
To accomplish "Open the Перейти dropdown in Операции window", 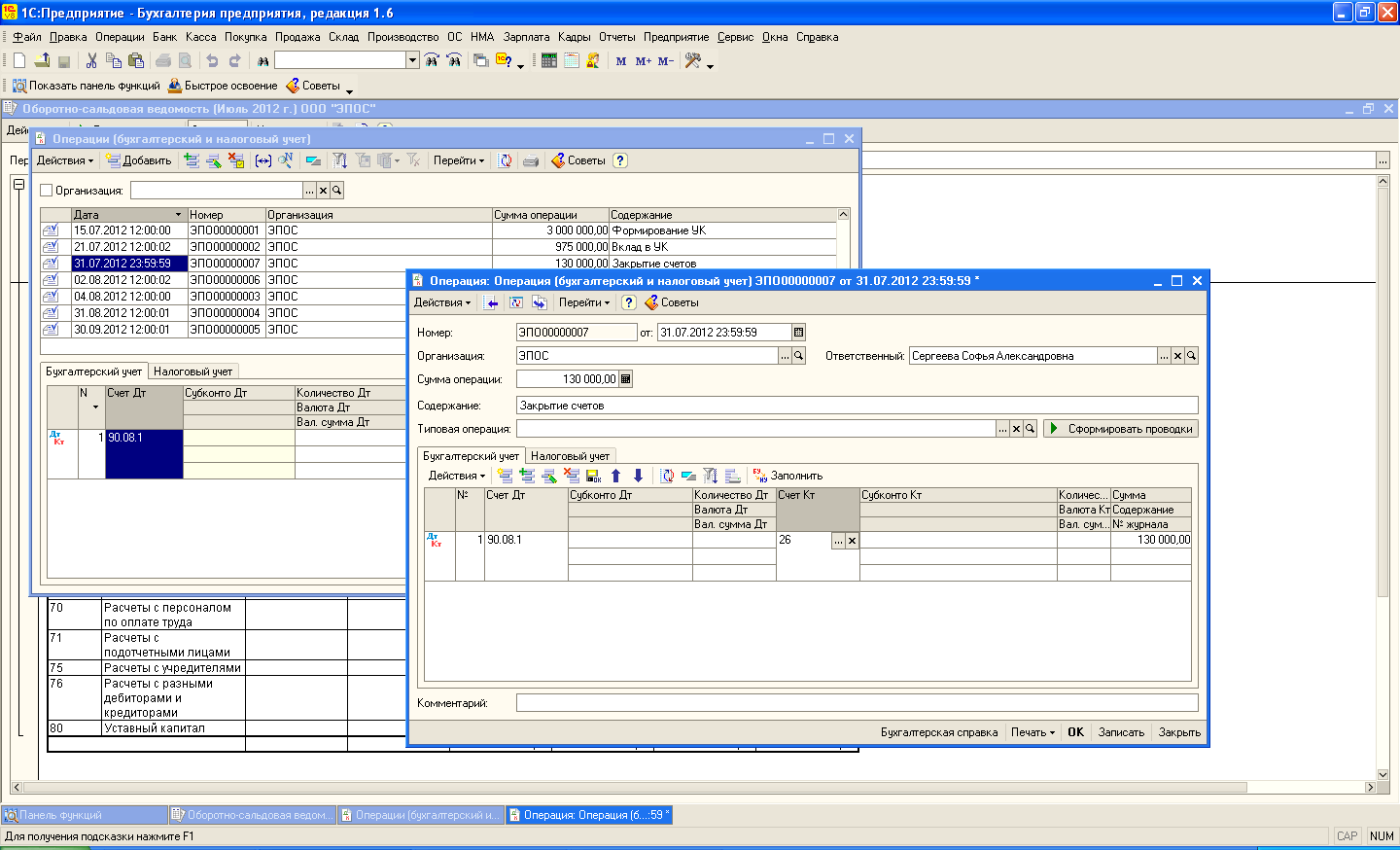I will tap(459, 160).
